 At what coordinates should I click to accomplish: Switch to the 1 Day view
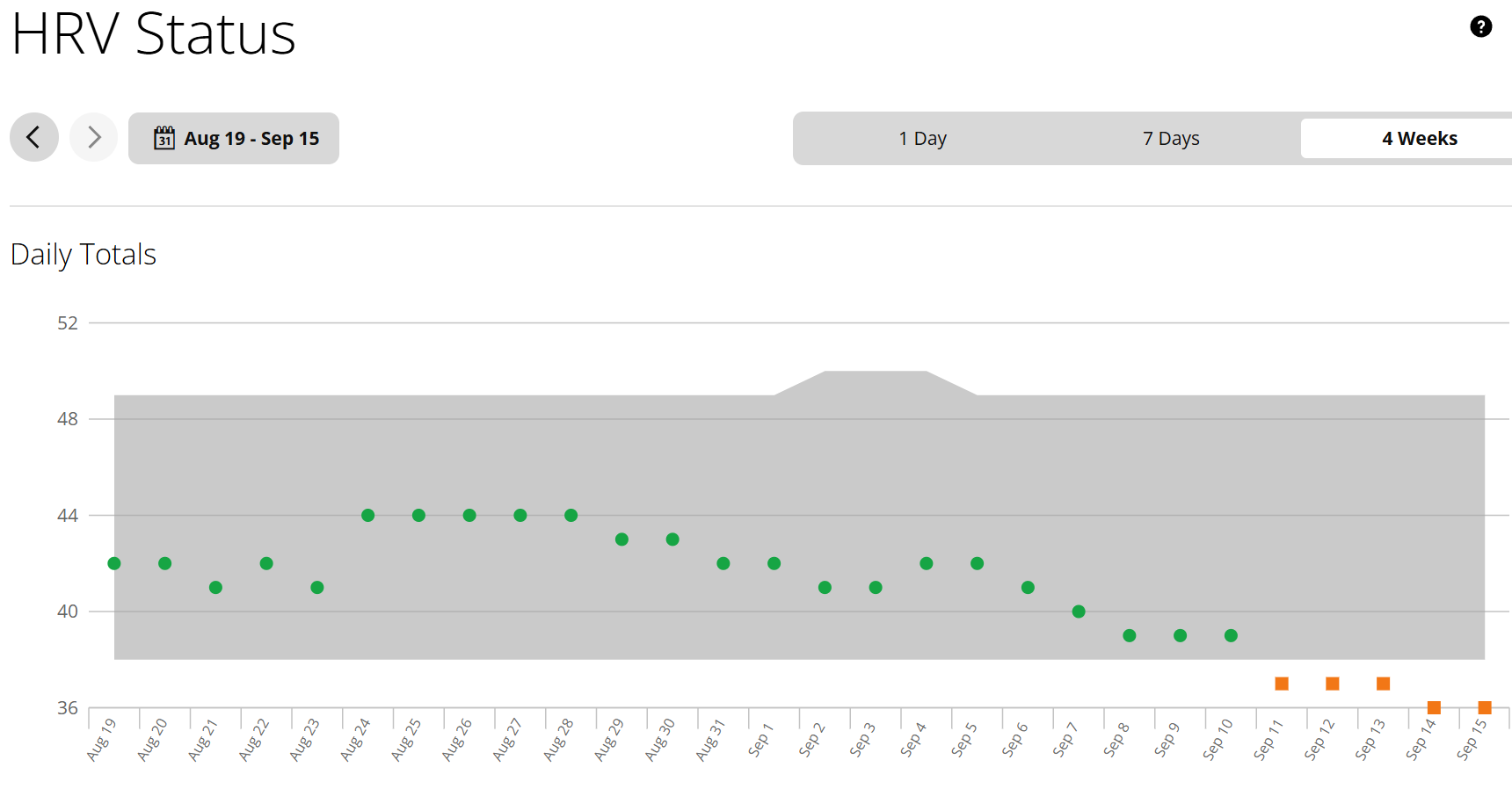pos(922,138)
